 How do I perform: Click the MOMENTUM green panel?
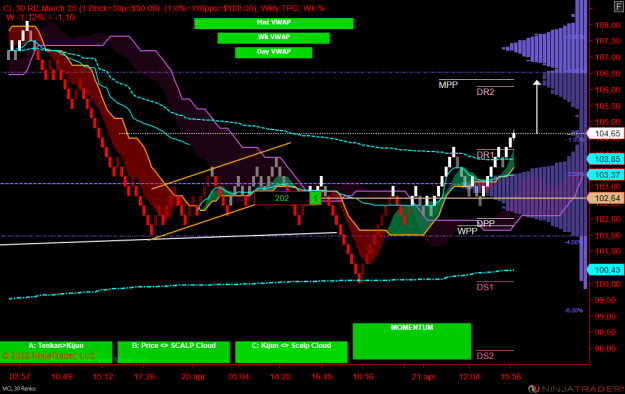click(412, 341)
